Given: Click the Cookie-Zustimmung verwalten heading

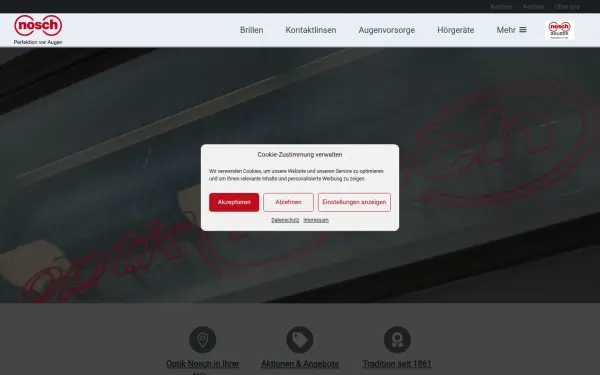Looking at the screenshot, I should (300, 155).
